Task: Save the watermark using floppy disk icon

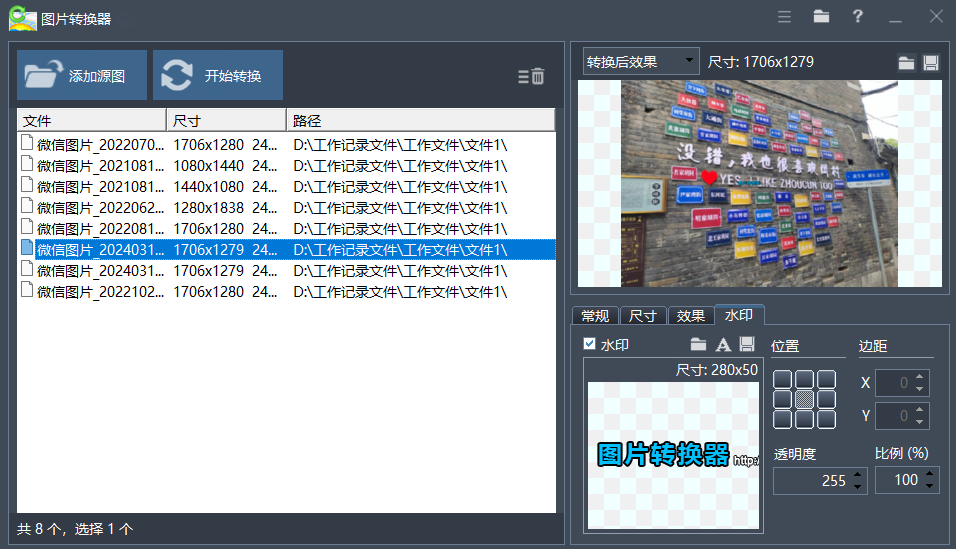Action: point(746,345)
